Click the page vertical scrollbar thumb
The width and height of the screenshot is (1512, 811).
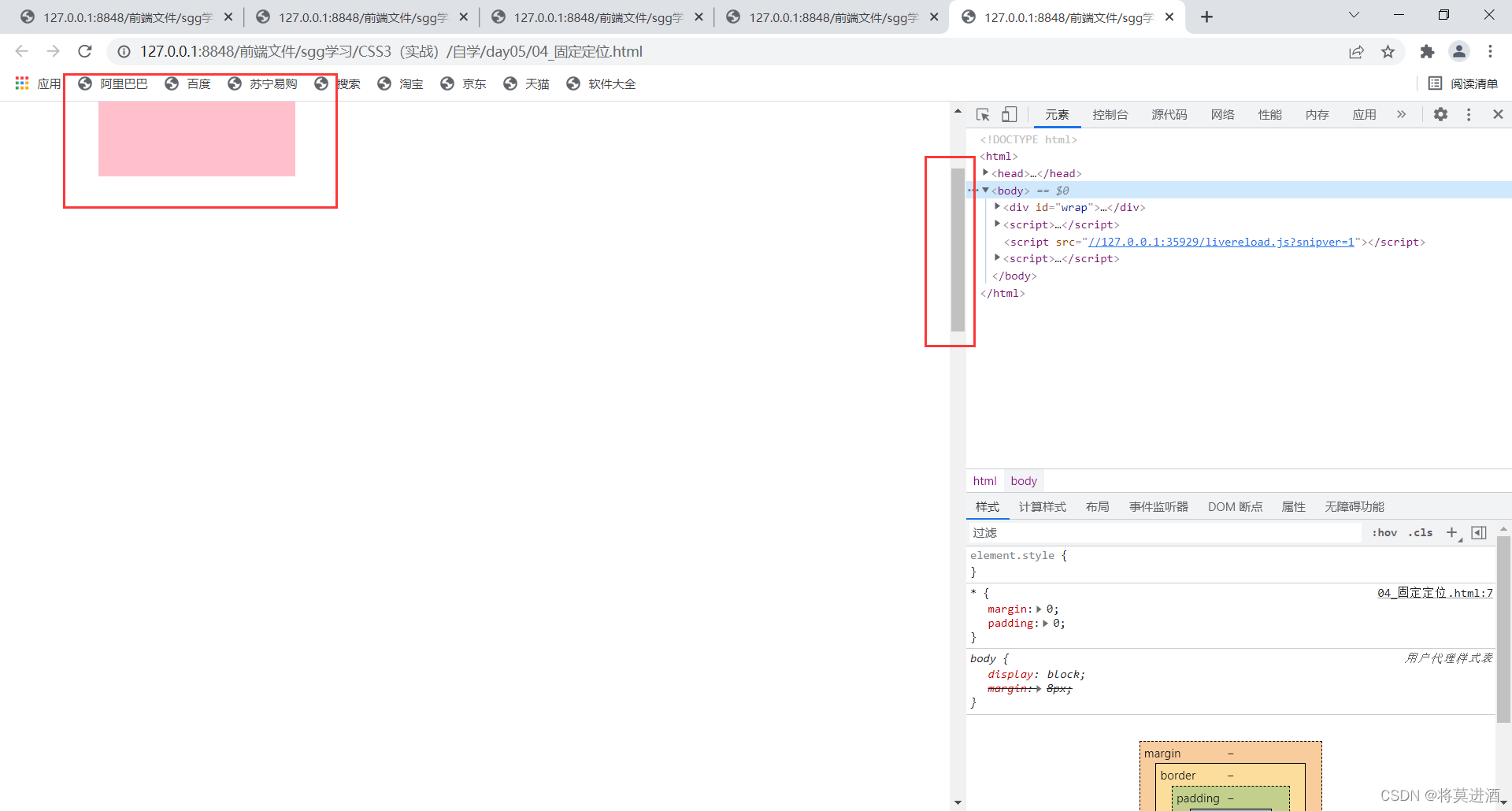click(x=958, y=250)
